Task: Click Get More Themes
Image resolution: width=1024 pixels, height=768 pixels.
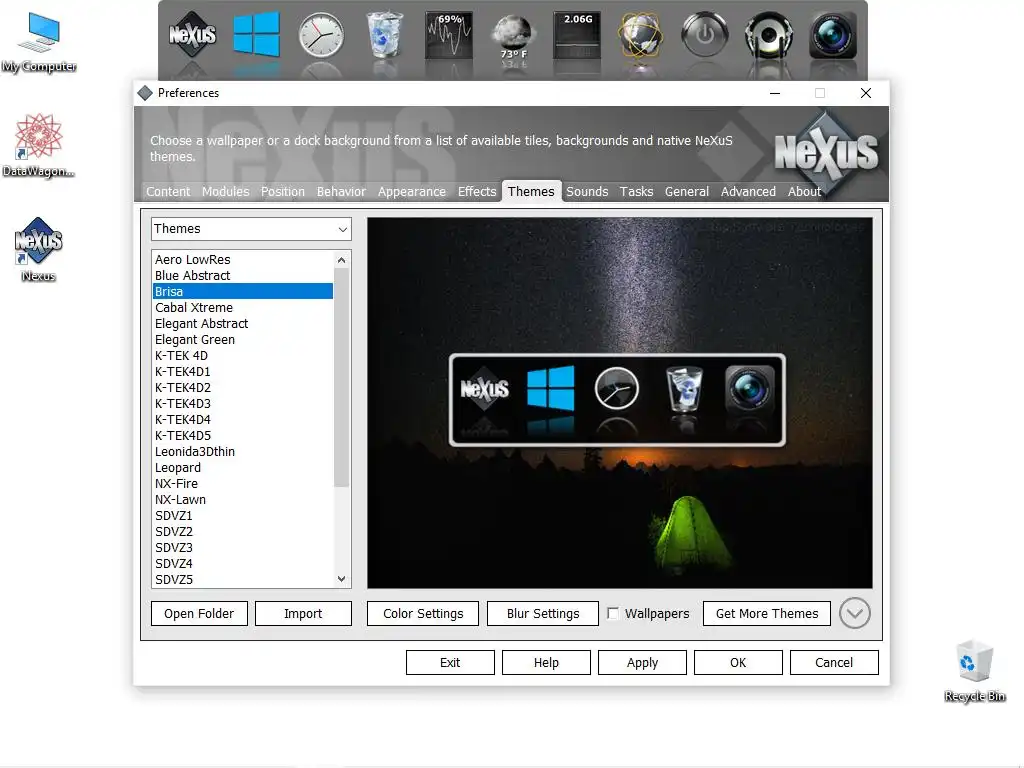Action: [767, 613]
